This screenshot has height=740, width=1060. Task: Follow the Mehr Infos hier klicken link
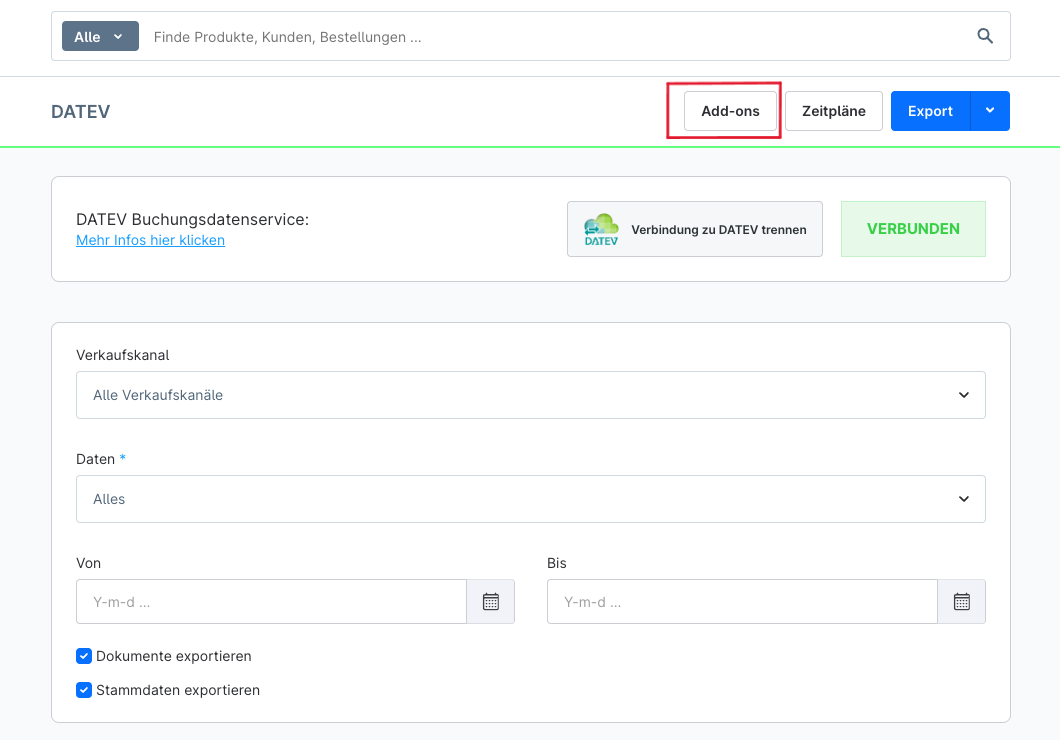pos(150,241)
